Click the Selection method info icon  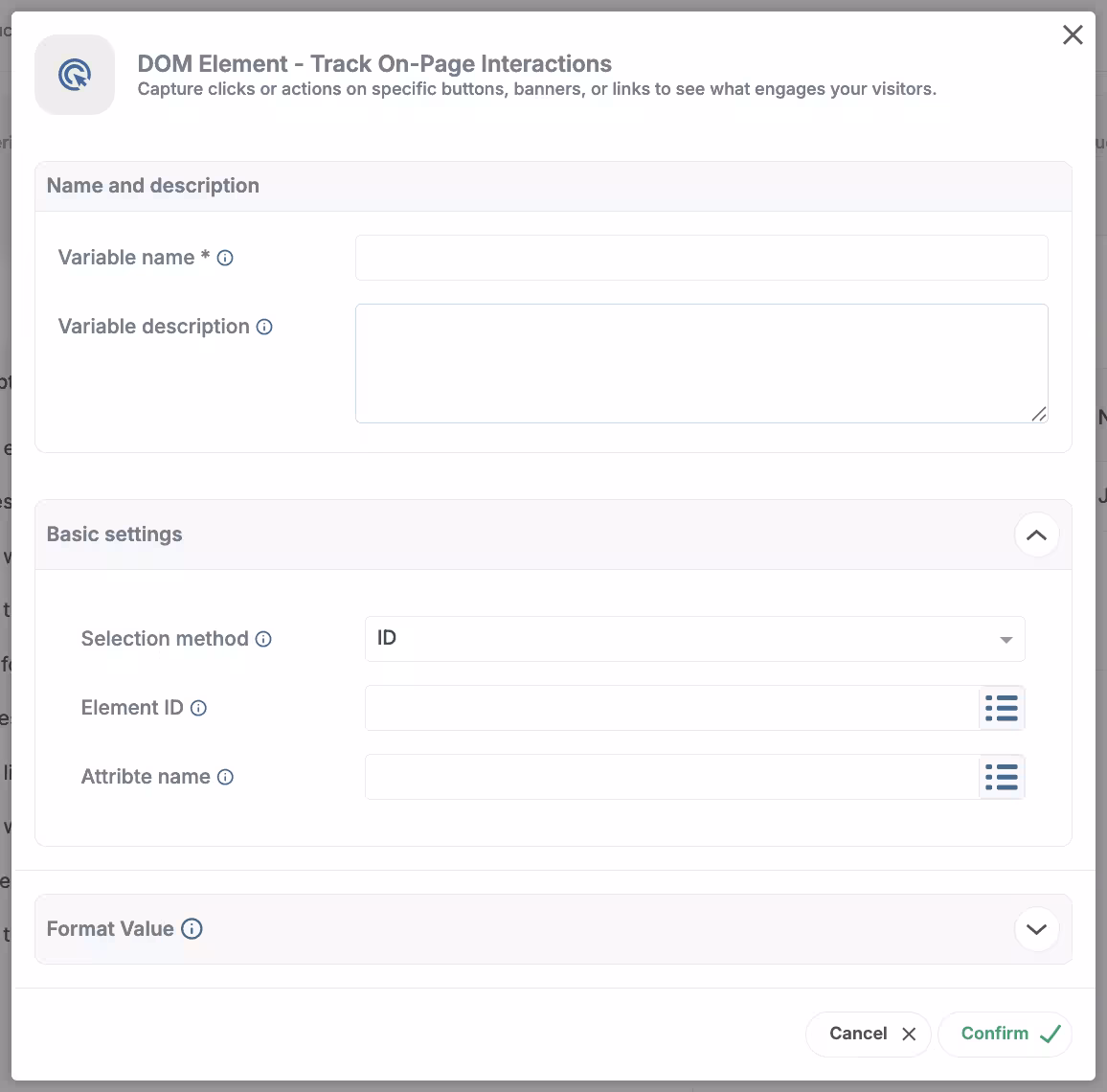pyautogui.click(x=263, y=639)
